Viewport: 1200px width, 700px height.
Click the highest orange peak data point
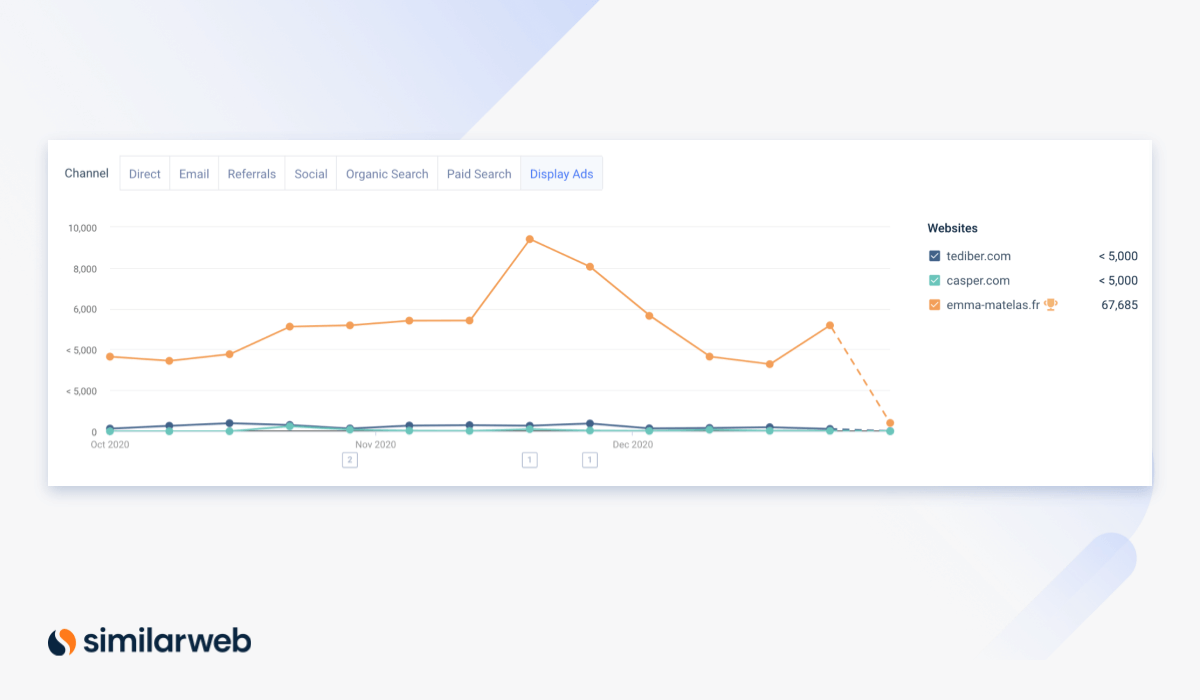click(x=529, y=239)
